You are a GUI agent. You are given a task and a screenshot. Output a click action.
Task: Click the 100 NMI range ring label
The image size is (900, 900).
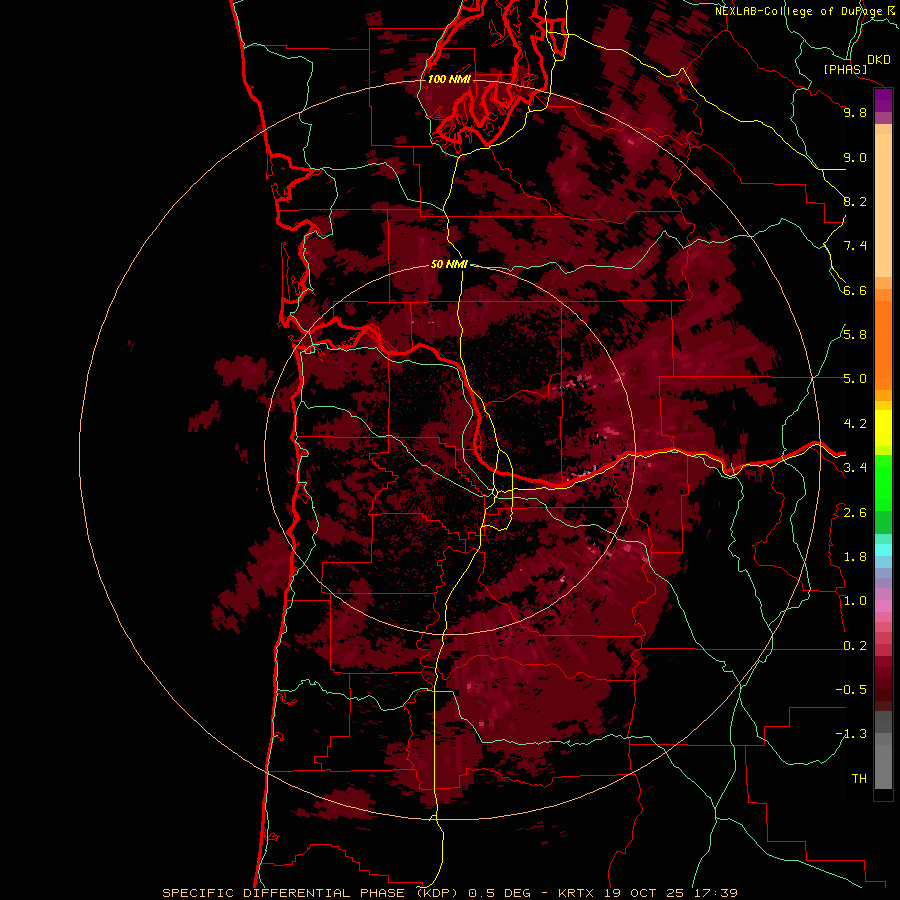[x=449, y=79]
